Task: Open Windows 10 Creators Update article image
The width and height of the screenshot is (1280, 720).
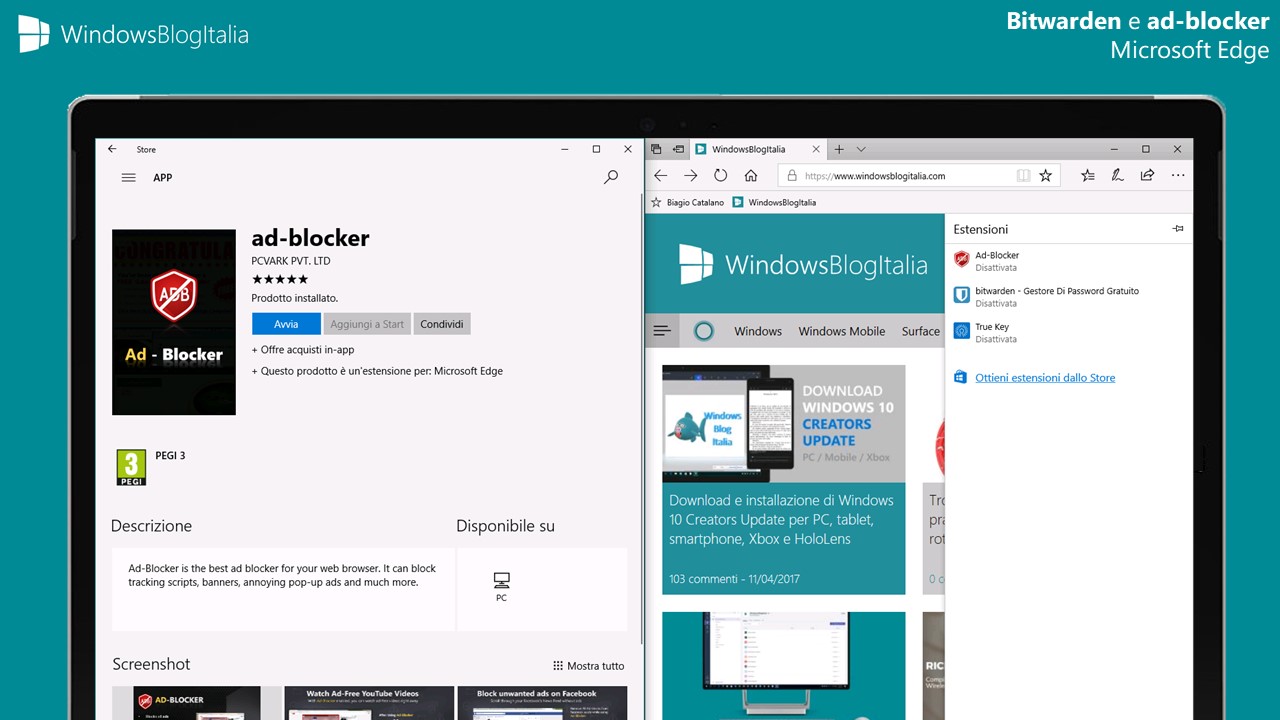Action: tap(783, 424)
